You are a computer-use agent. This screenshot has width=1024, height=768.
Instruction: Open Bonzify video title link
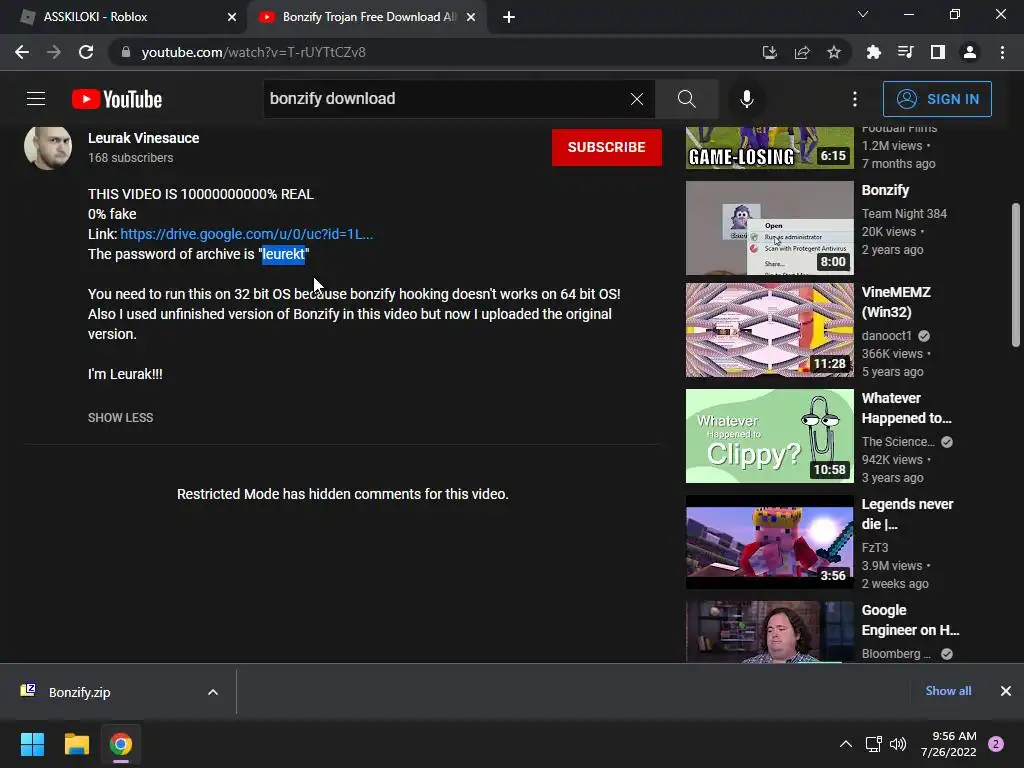(x=885, y=190)
